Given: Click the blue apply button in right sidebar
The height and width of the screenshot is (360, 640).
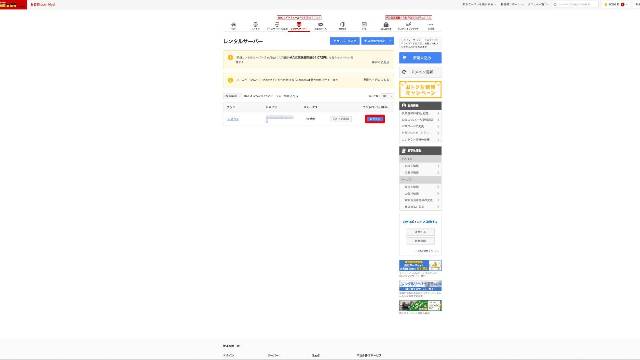Looking at the screenshot, I should (x=420, y=58).
